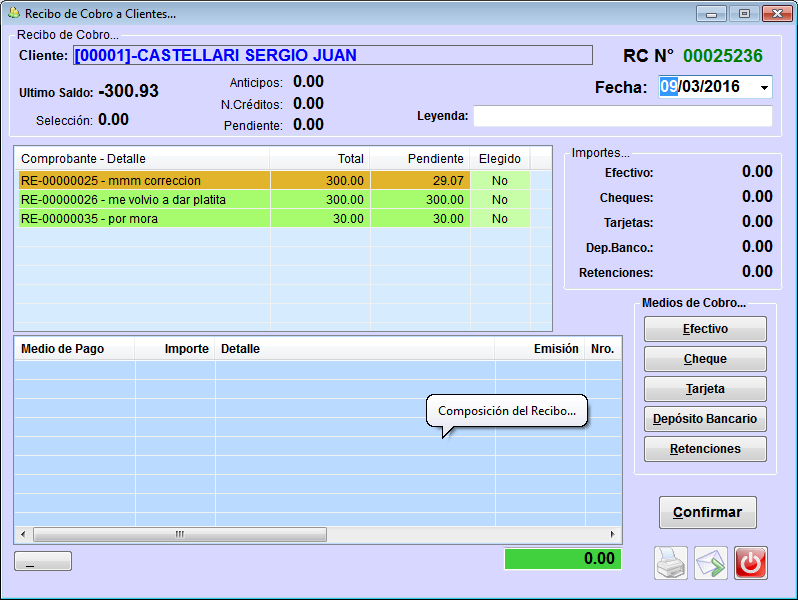
Task: Add payment with Tarjeta button
Action: [705, 389]
